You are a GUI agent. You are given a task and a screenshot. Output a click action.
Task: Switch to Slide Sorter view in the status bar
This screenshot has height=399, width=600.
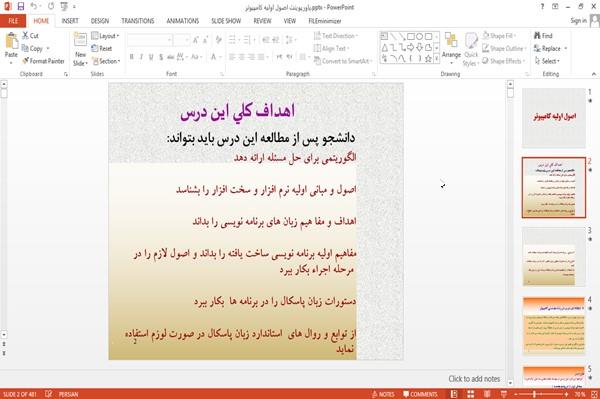(470, 394)
